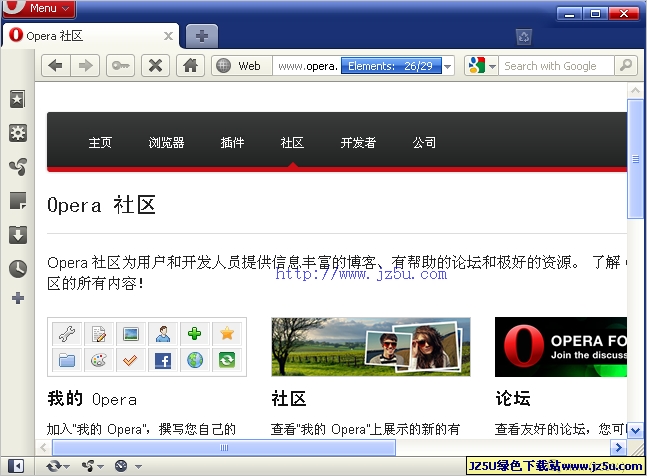Click the orange star icon in thumbnail
The image size is (647, 476).
tap(227, 333)
